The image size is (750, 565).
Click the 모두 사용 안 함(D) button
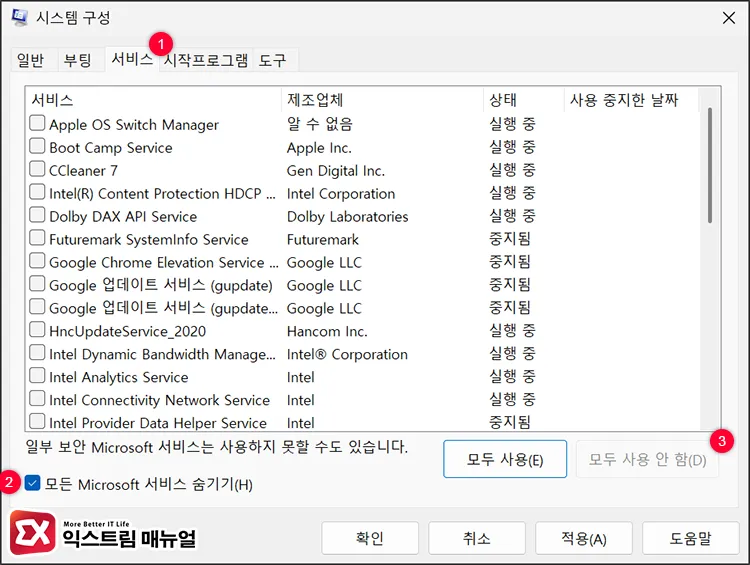click(x=647, y=459)
